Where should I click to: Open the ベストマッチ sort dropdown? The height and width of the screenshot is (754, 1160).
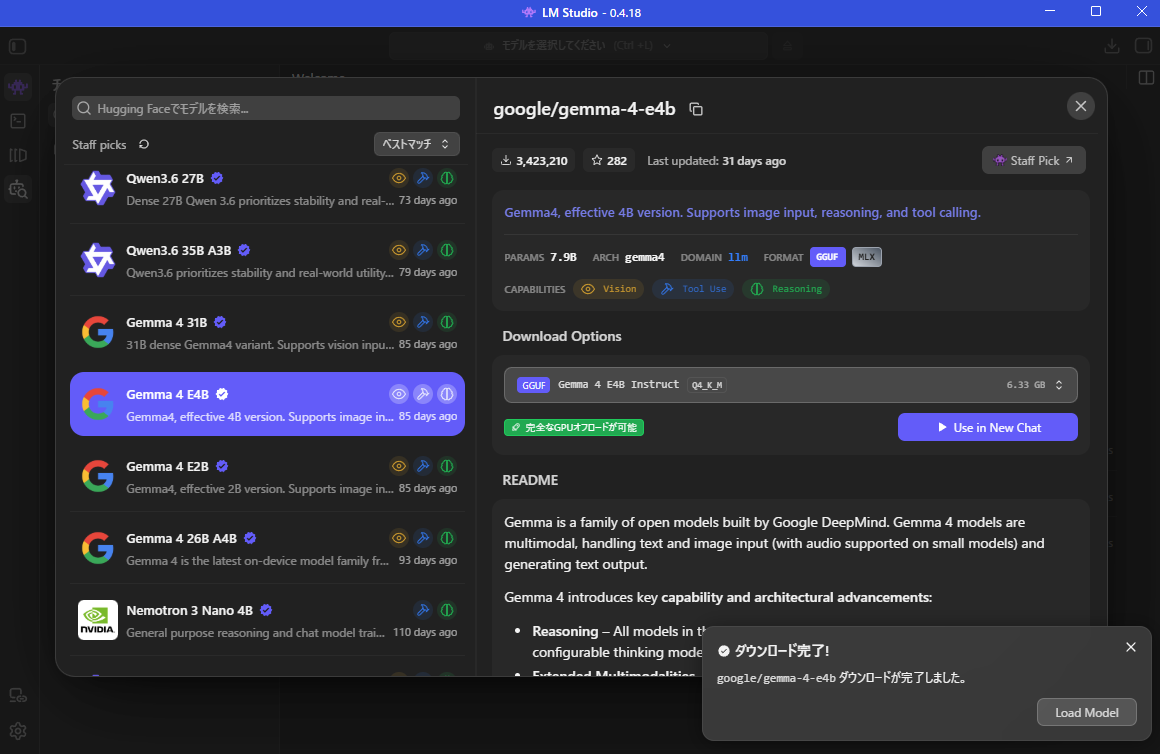pos(417,144)
